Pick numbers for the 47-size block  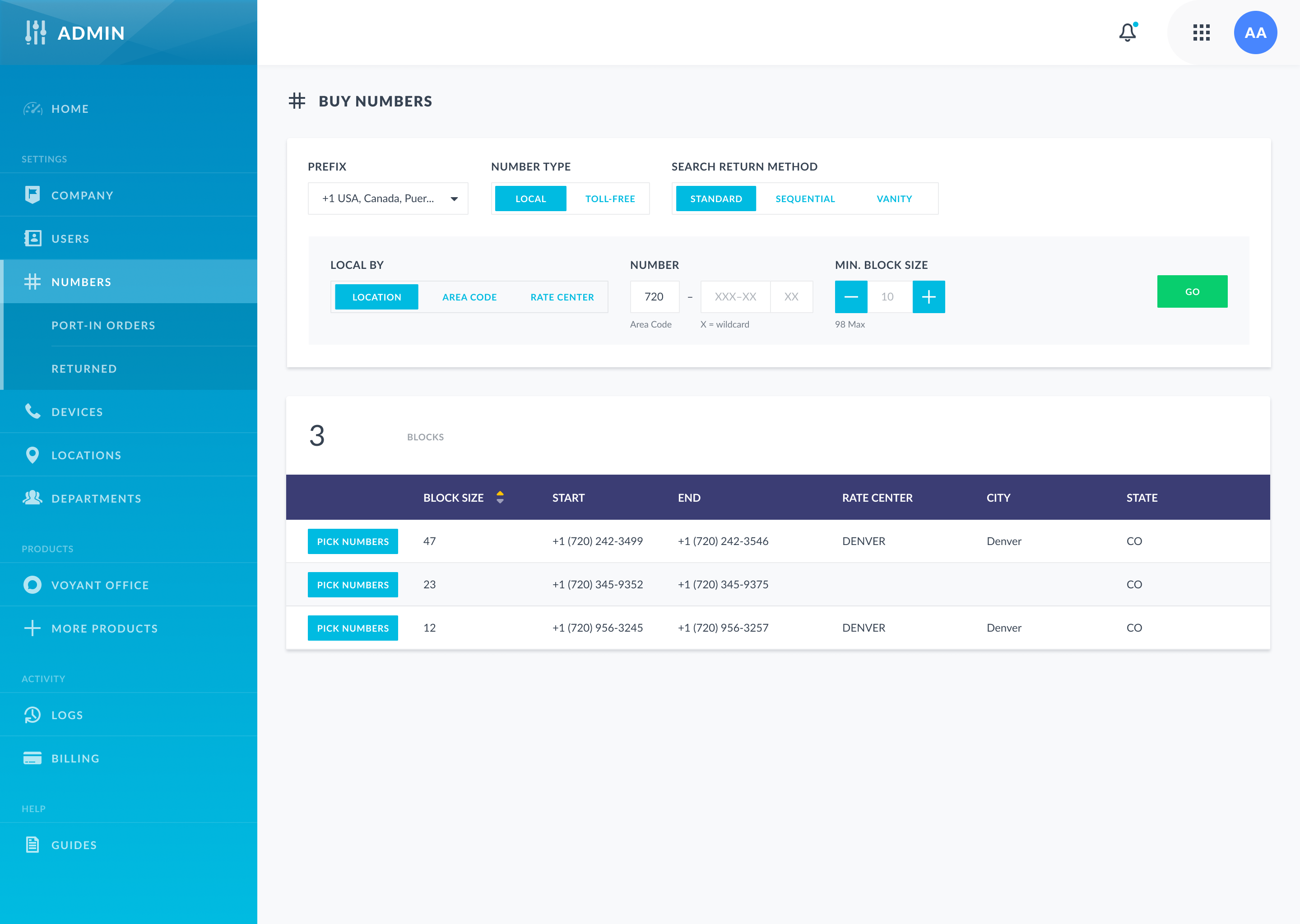pyautogui.click(x=353, y=541)
